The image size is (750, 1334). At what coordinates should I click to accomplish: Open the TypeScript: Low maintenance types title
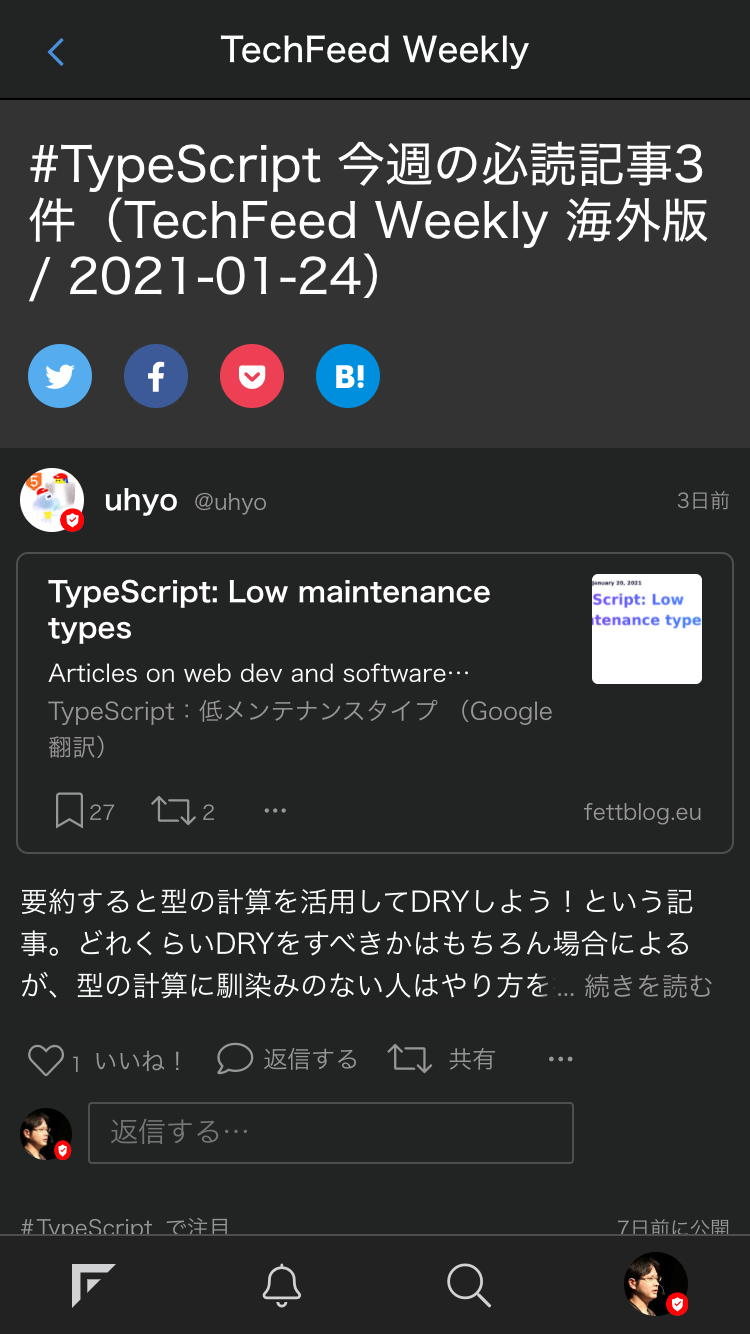[x=269, y=610]
